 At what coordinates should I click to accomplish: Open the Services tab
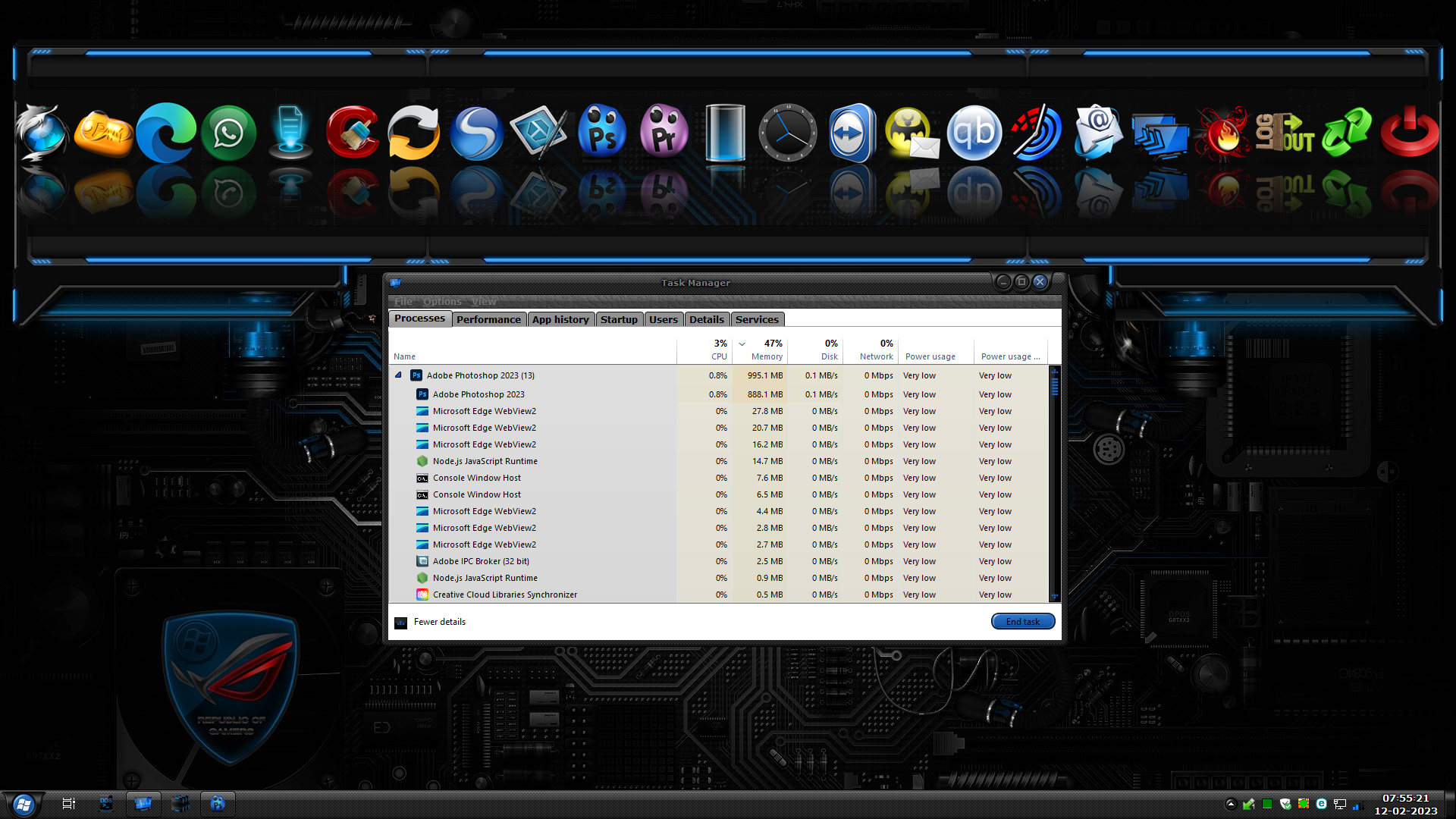(x=757, y=319)
